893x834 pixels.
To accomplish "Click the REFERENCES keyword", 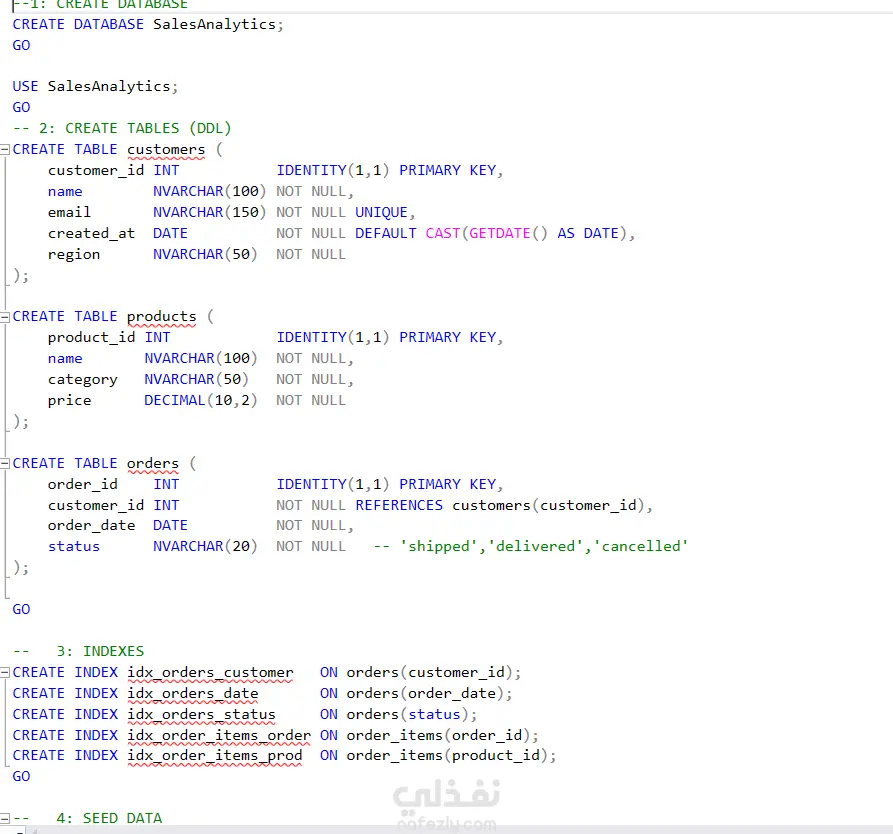I will [399, 505].
